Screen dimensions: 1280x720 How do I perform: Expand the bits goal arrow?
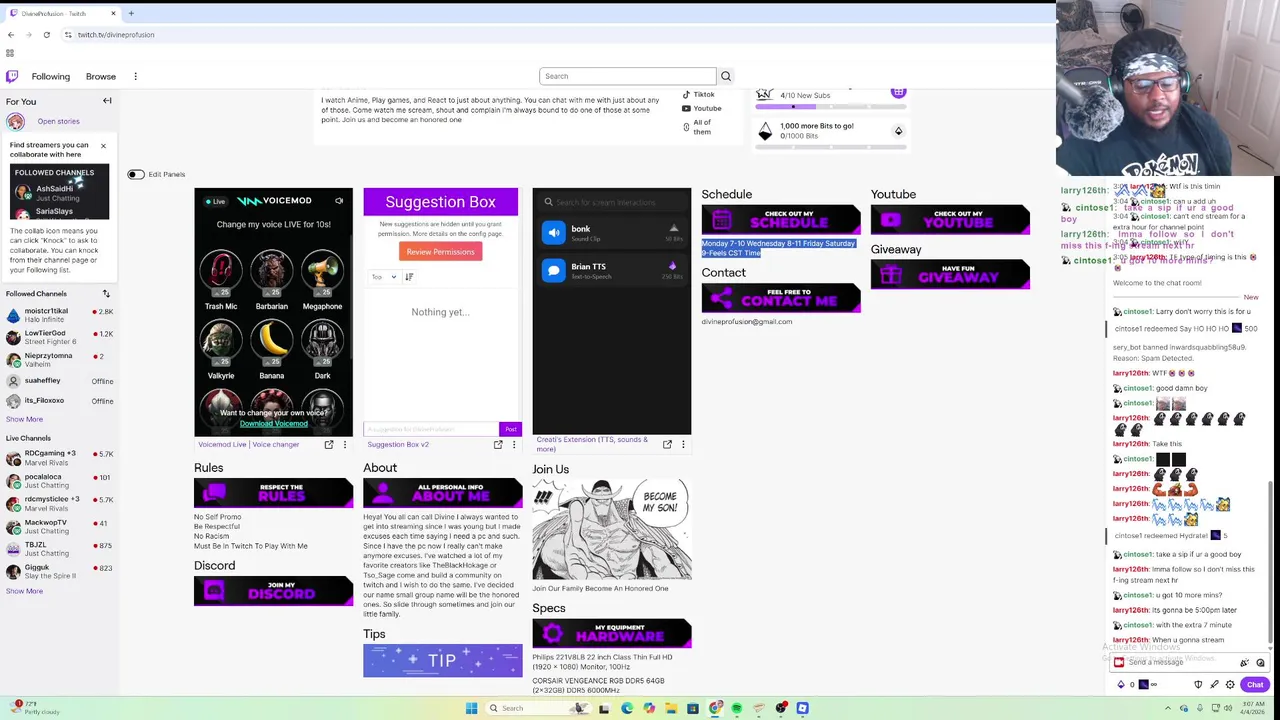(898, 131)
